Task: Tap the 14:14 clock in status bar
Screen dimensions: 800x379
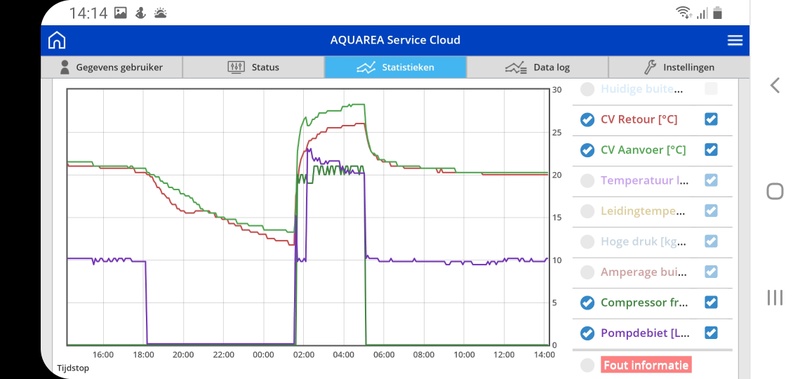Action: click(x=88, y=13)
